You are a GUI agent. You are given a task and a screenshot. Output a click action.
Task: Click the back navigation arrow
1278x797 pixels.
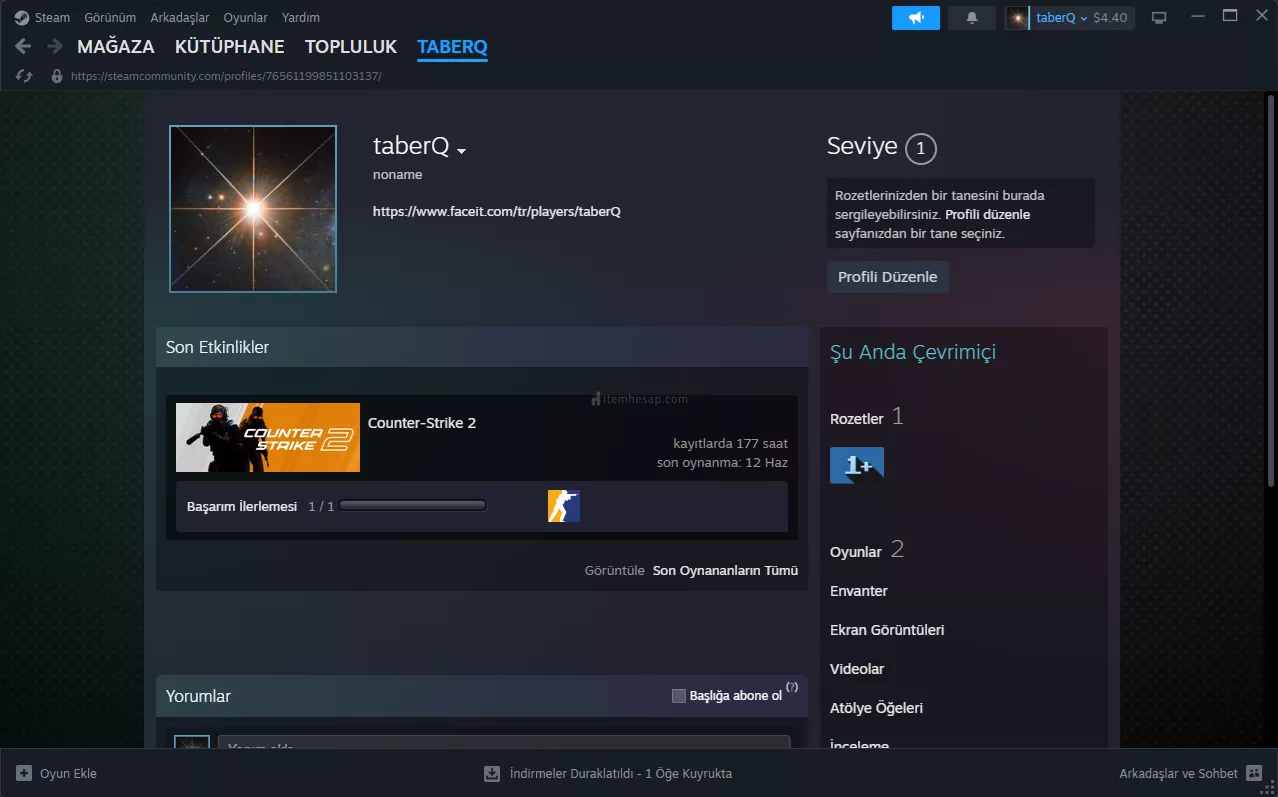[23, 47]
